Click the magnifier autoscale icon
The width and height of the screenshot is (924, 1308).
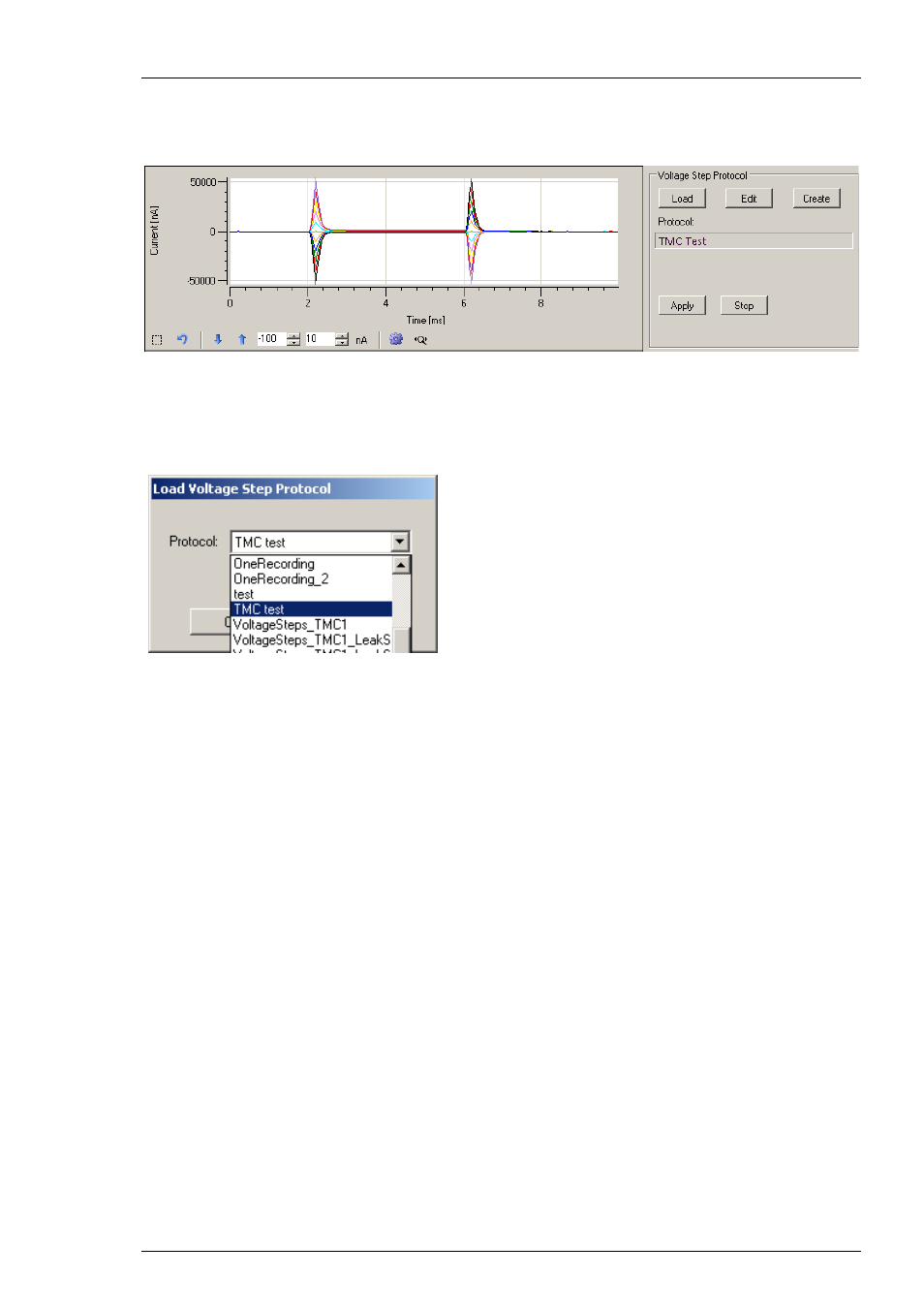420,340
